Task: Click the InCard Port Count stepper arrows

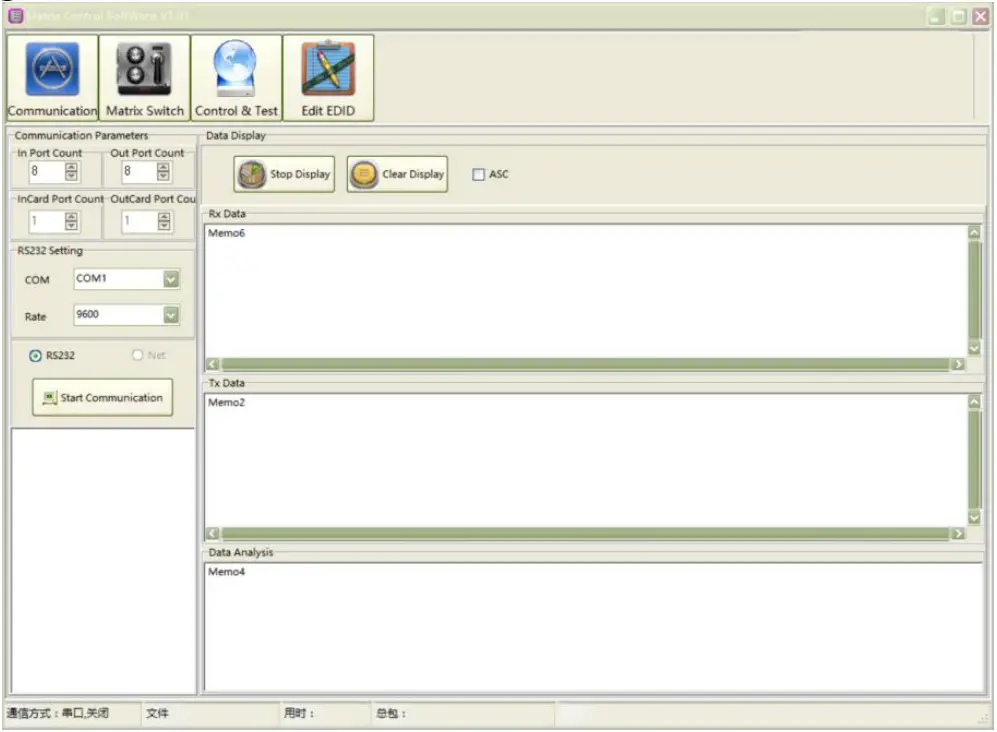Action: [71, 221]
